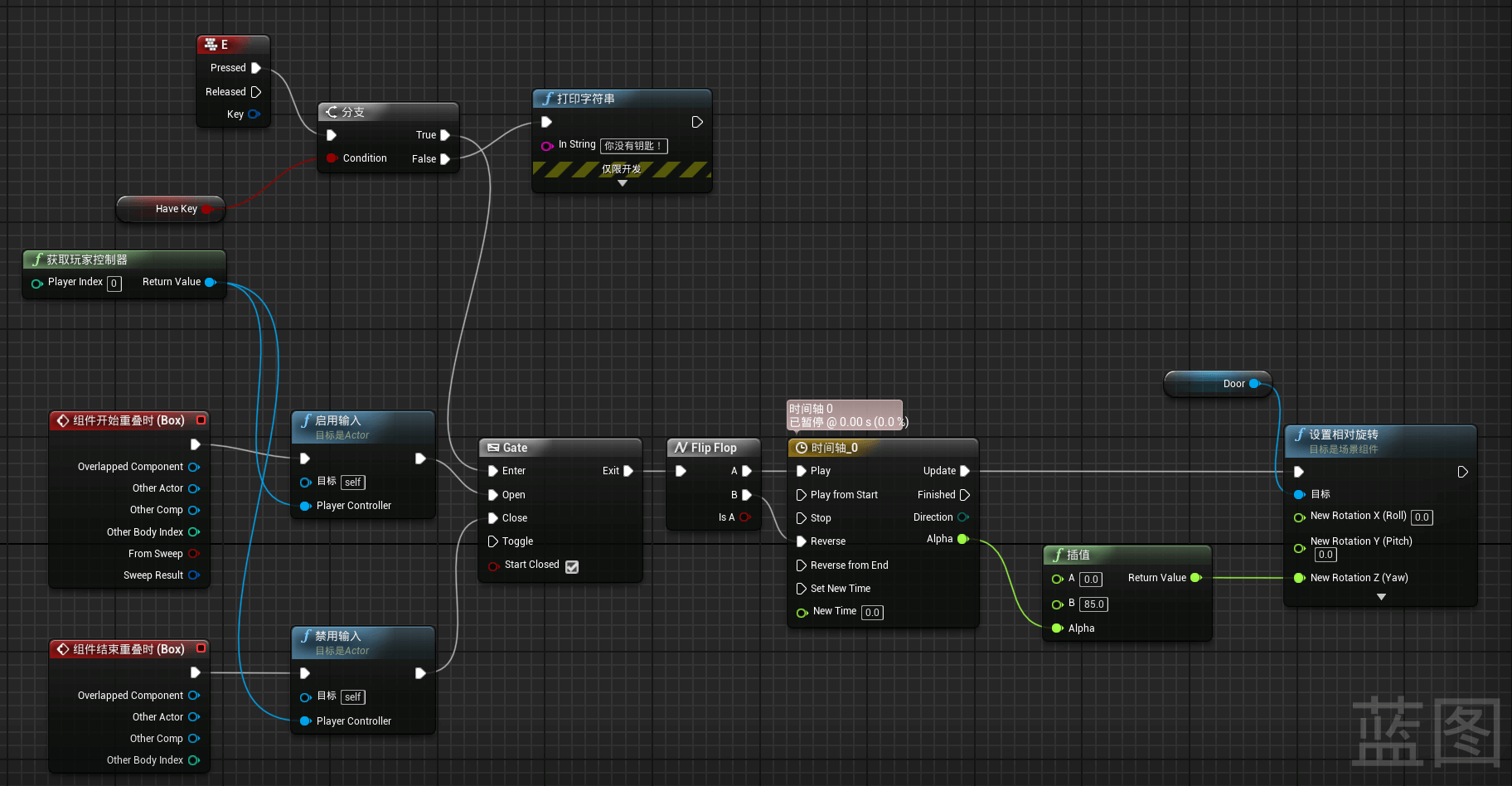Toggle the Start Closed checkbox on Gate

(572, 567)
